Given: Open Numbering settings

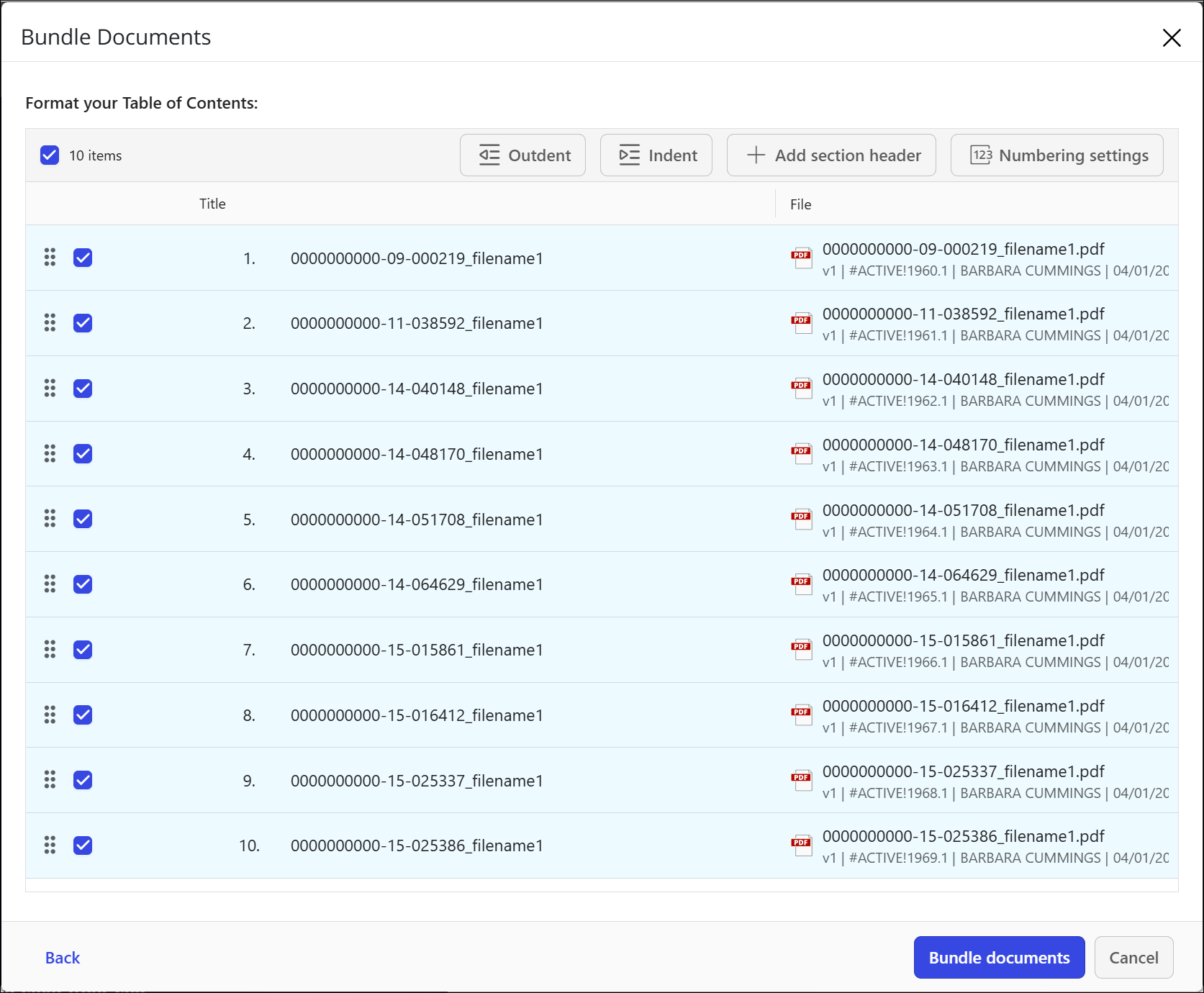Looking at the screenshot, I should pos(1056,155).
